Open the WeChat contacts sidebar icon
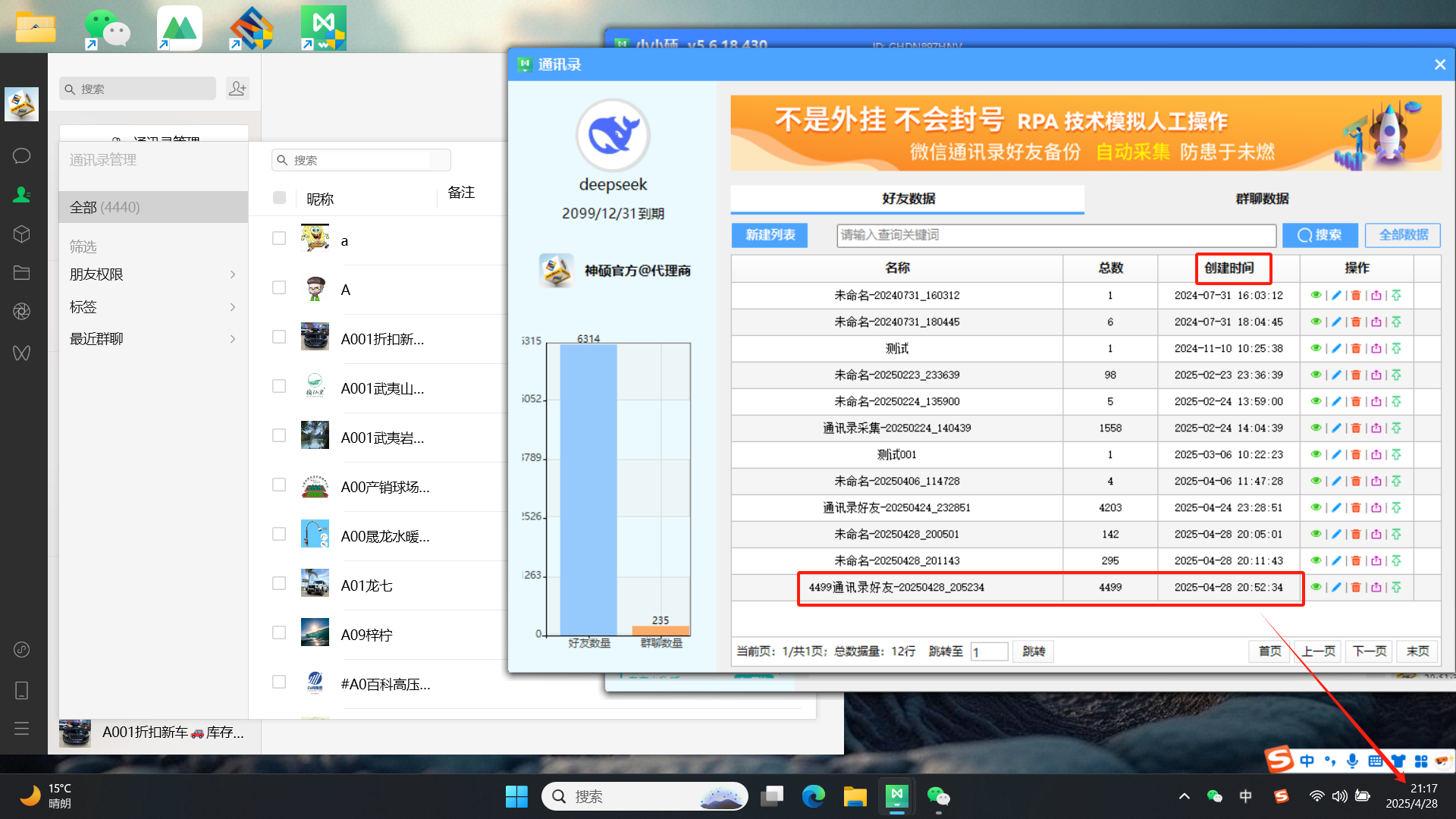This screenshot has width=1456, height=819. (x=22, y=195)
